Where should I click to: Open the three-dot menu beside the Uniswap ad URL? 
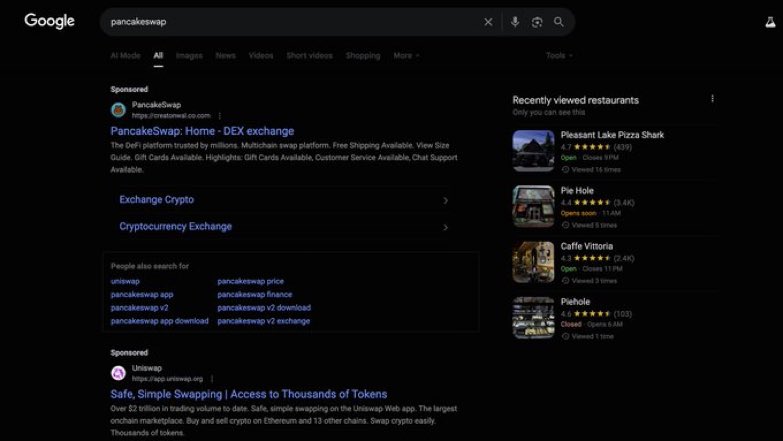(x=212, y=379)
